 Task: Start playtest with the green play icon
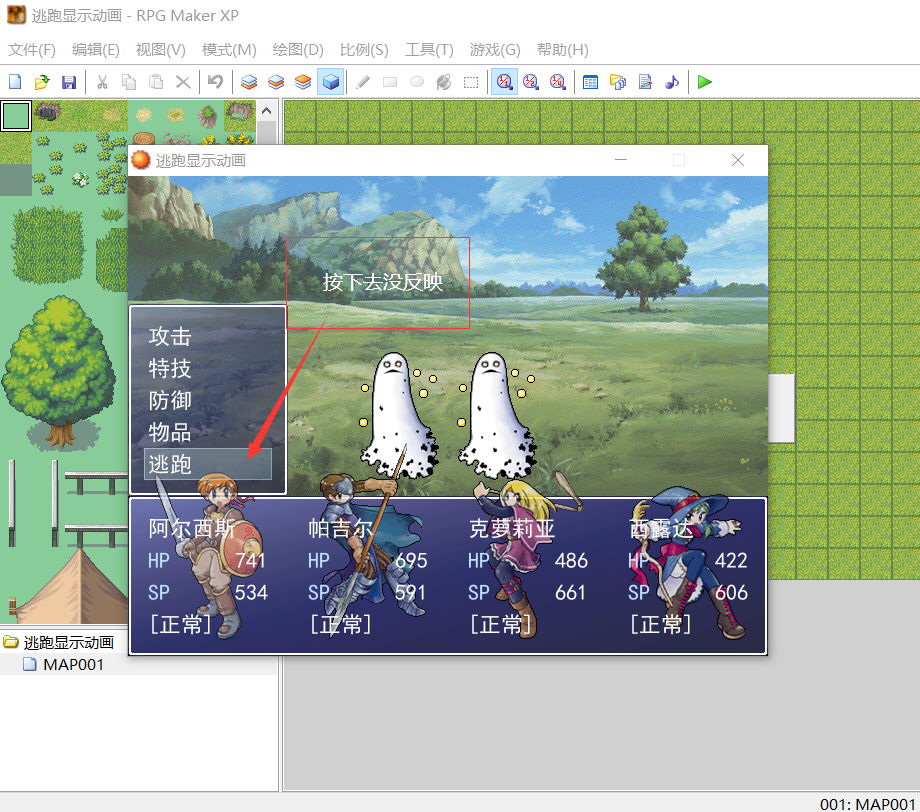pyautogui.click(x=705, y=82)
